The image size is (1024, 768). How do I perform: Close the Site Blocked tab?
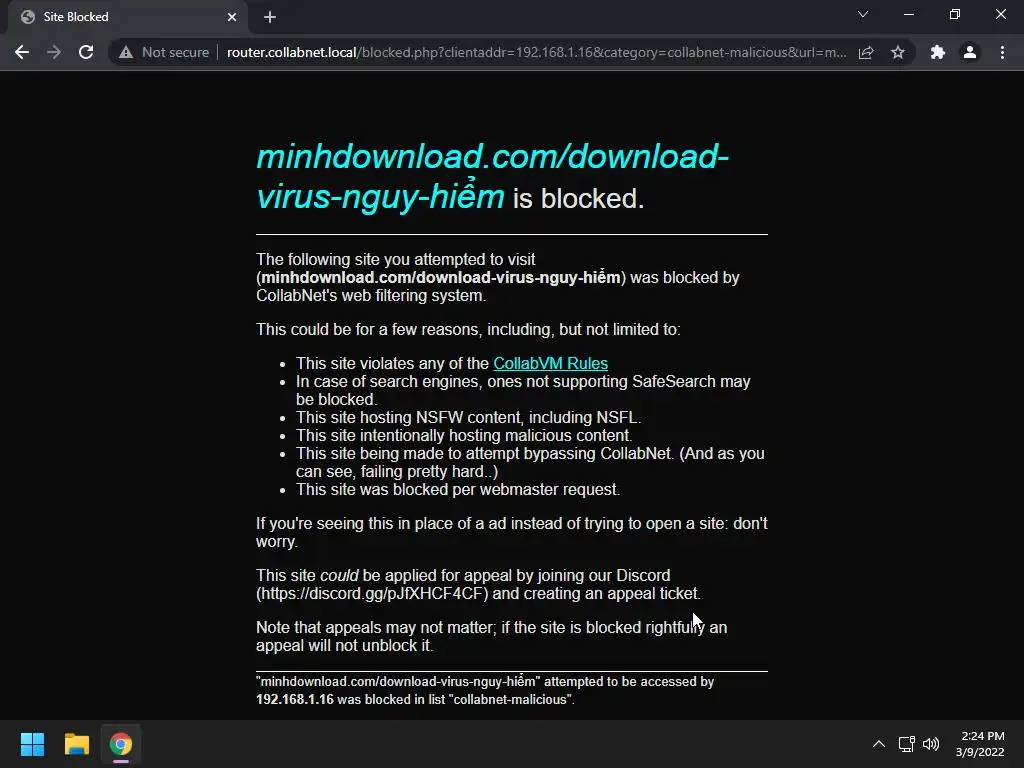[232, 17]
